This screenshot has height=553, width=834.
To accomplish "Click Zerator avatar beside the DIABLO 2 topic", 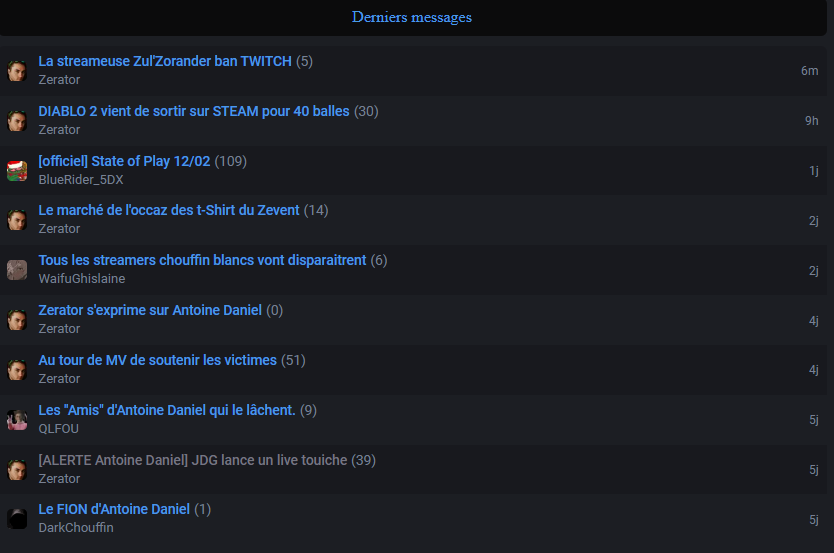I will [x=17, y=121].
